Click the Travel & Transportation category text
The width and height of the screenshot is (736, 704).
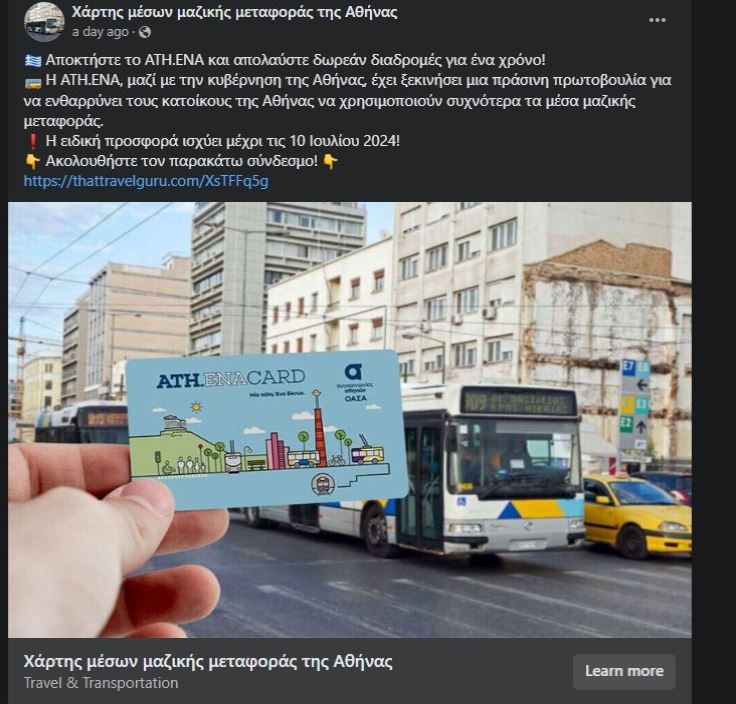pyautogui.click(x=101, y=683)
